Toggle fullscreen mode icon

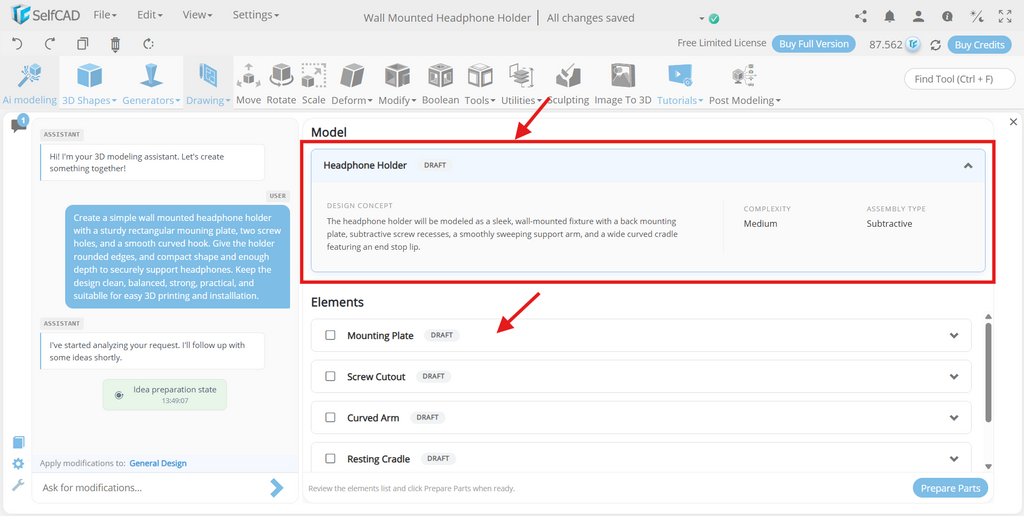[x=1005, y=17]
